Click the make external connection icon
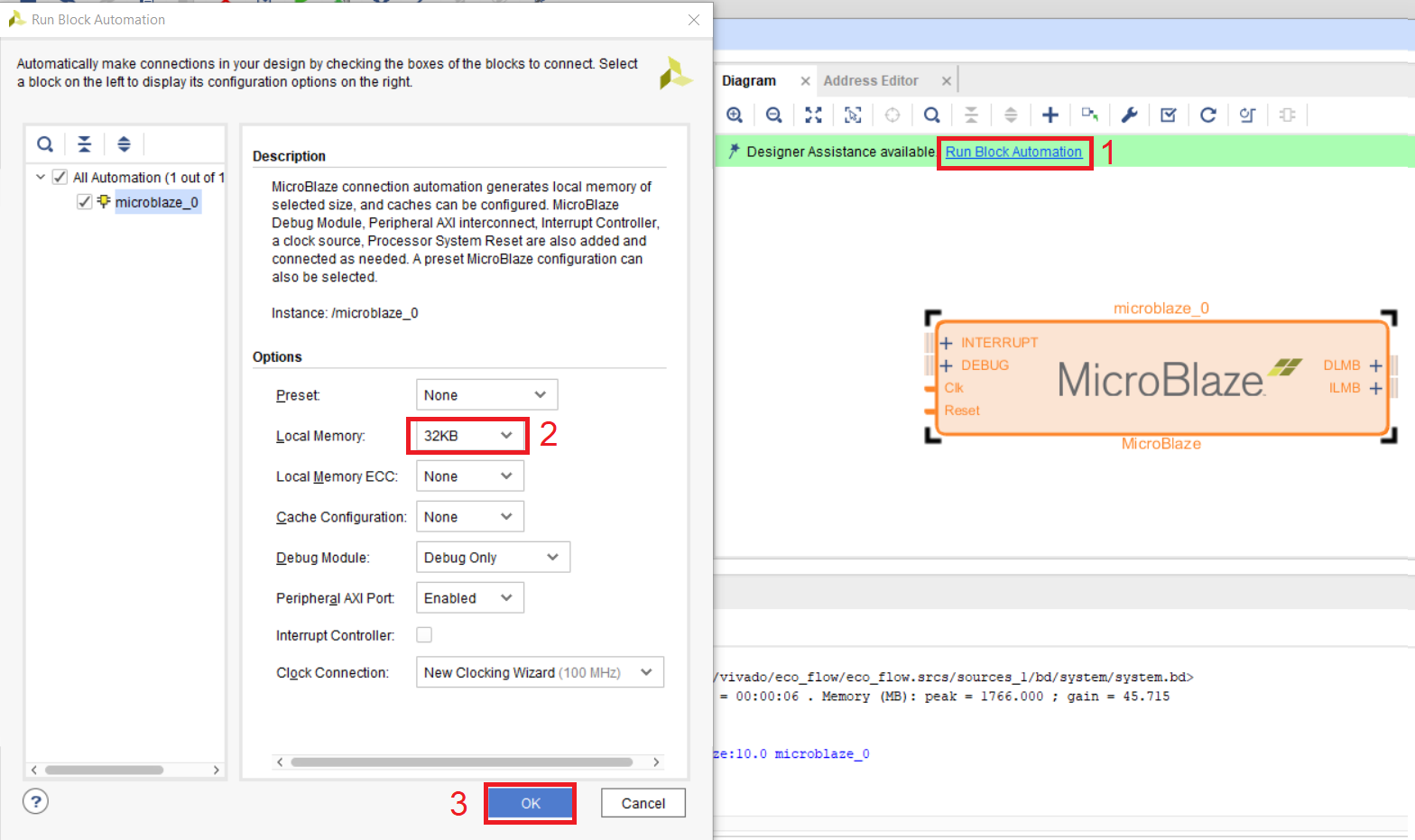This screenshot has width=1415, height=840. [x=1090, y=115]
